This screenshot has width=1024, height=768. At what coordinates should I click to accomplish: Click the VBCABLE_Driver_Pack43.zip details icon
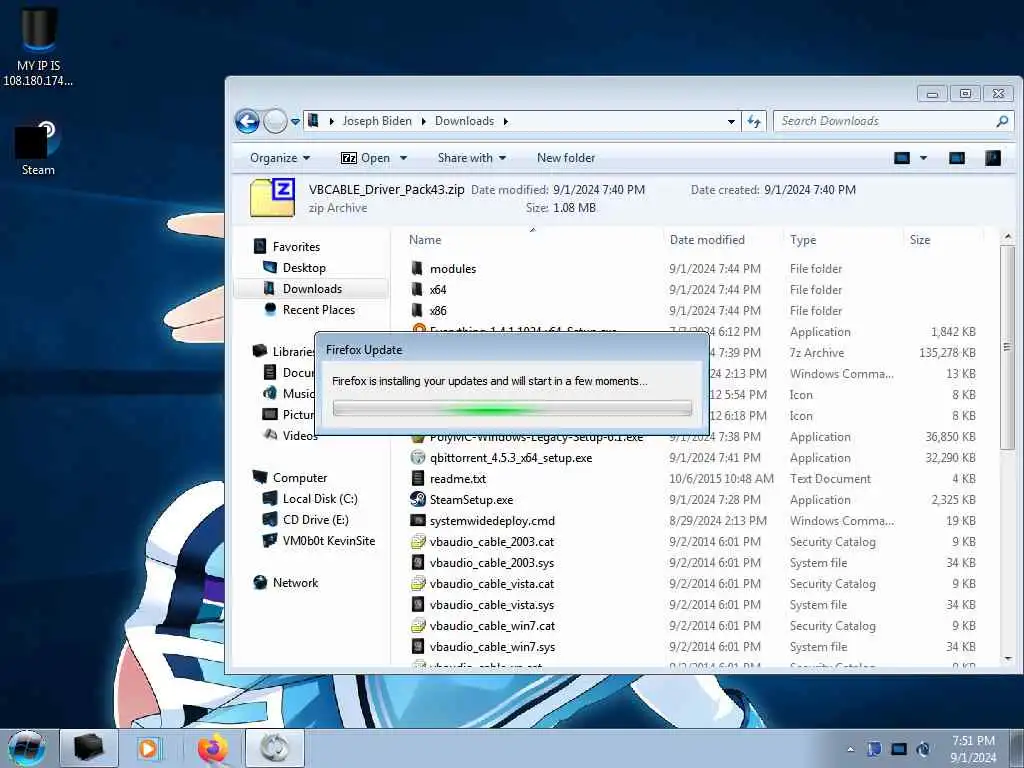[272, 197]
